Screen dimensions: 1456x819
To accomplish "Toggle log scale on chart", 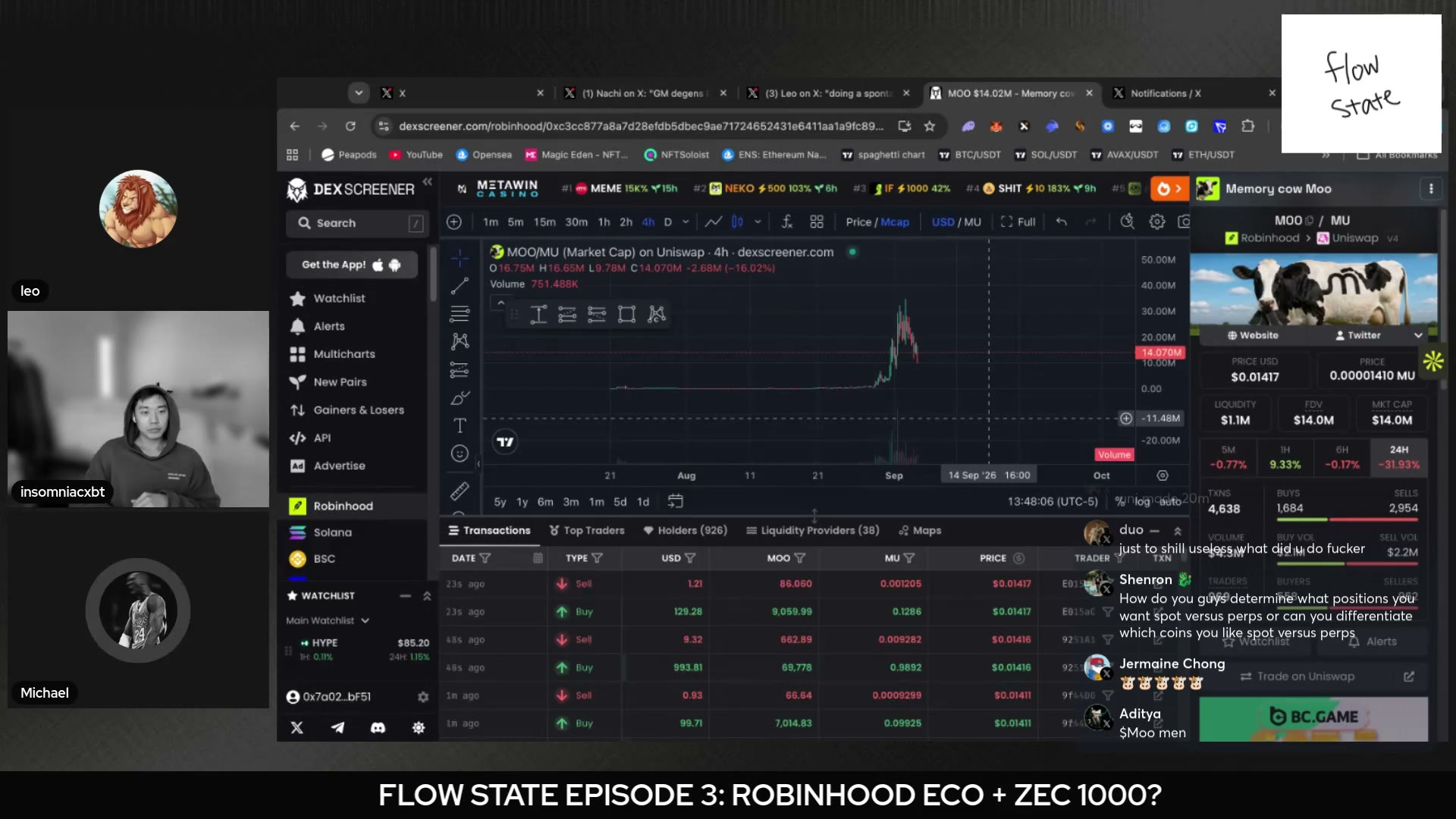I will click(1143, 501).
